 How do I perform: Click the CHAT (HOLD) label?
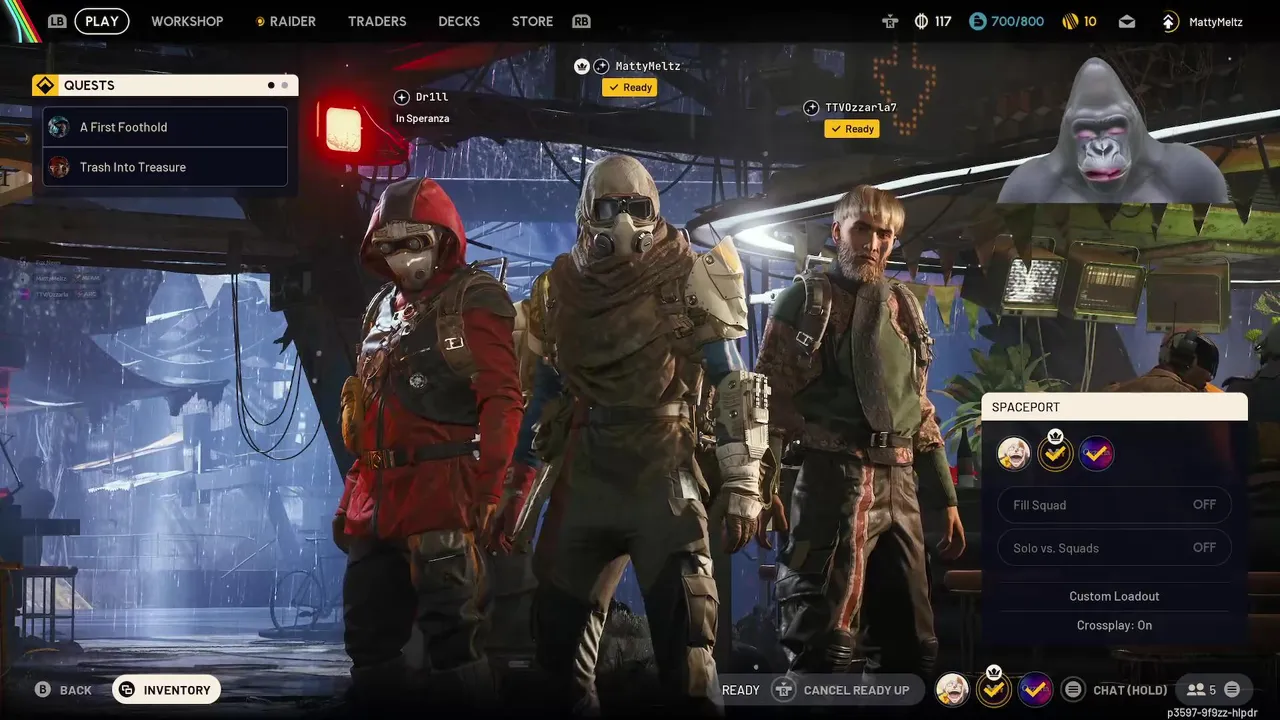point(1130,690)
